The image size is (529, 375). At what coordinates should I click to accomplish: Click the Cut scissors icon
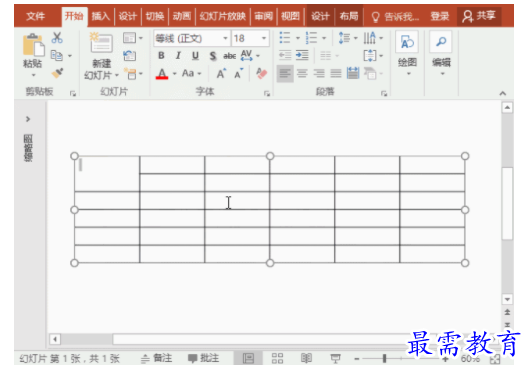(57, 37)
